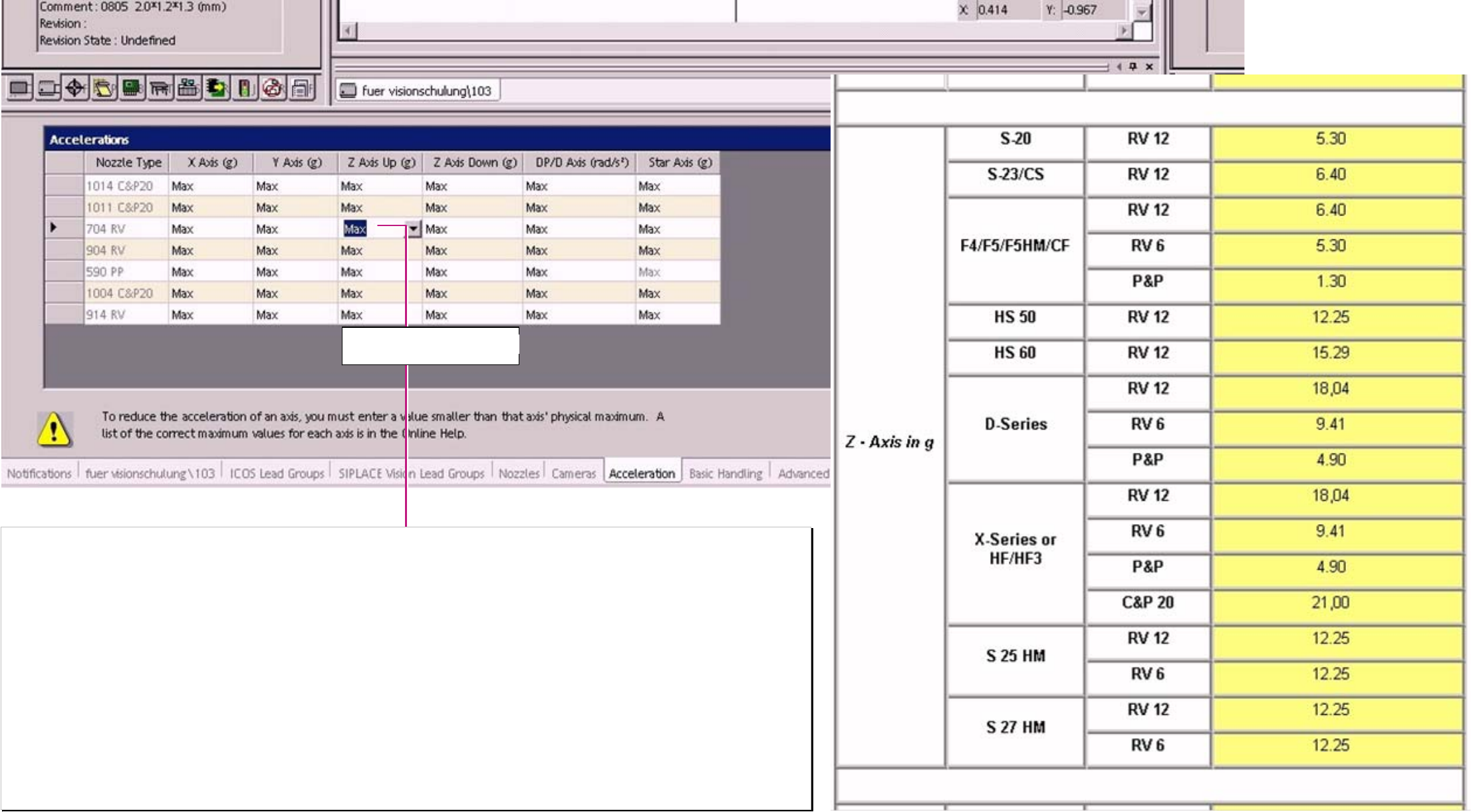Image resolution: width=1471 pixels, height=812 pixels.
Task: Open dropdown beside the Y coordinate field
Action: (x=1141, y=11)
